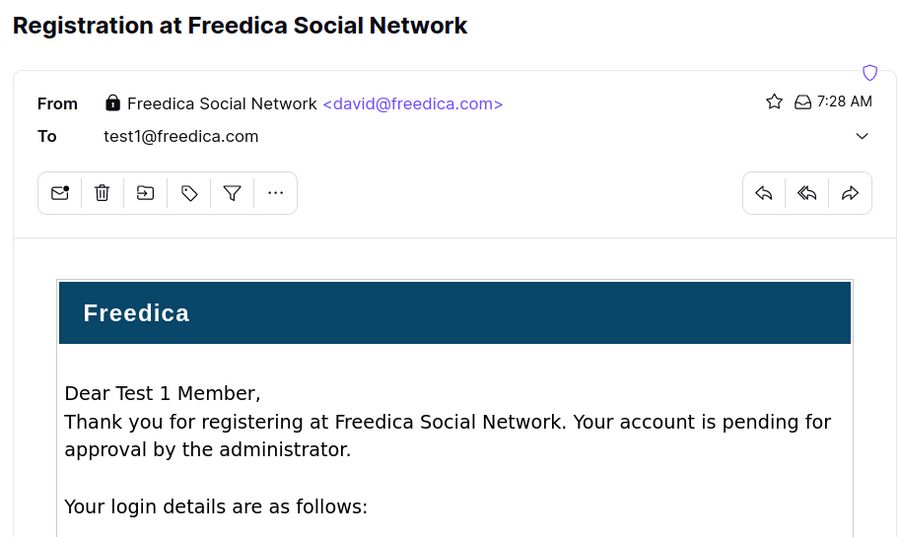Star this message
The width and height of the screenshot is (900, 537).
(x=774, y=102)
